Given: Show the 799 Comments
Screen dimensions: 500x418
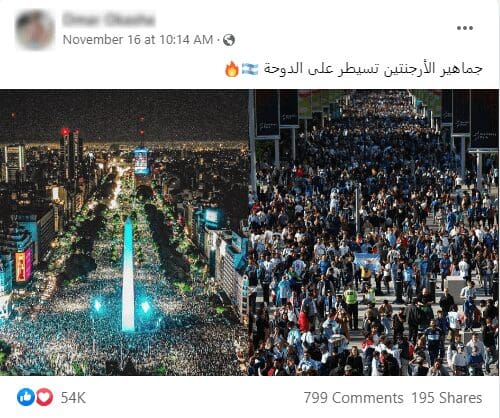Looking at the screenshot, I should coord(353,398).
